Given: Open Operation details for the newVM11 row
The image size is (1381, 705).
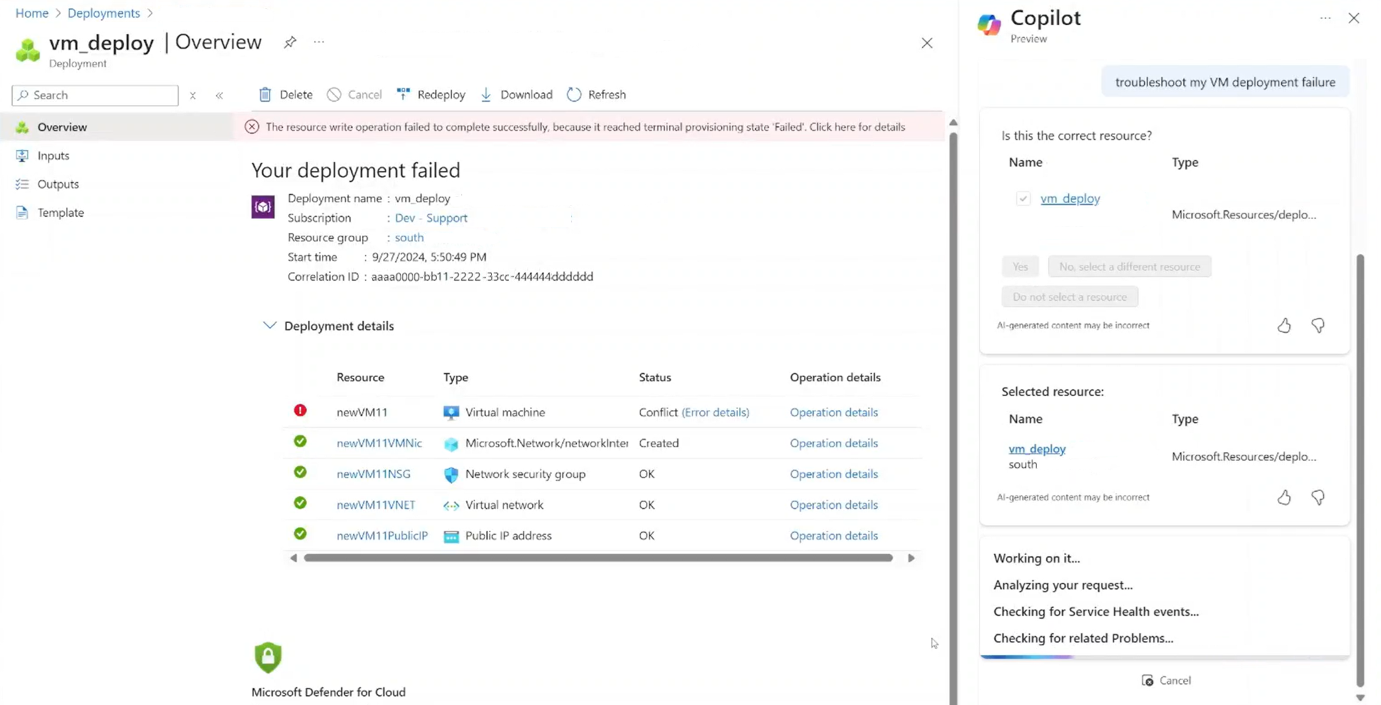Looking at the screenshot, I should (834, 412).
